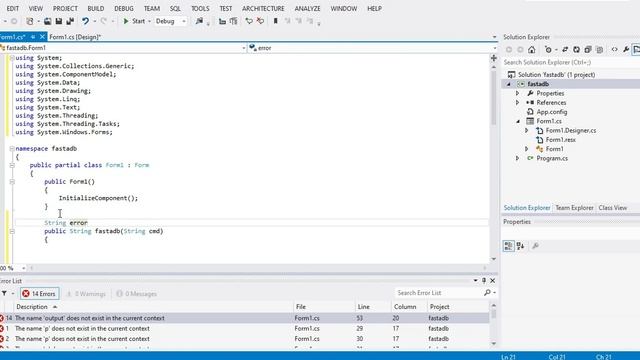Open the PROJECT menu
This screenshot has width=640, height=360.
pyautogui.click(x=65, y=9)
